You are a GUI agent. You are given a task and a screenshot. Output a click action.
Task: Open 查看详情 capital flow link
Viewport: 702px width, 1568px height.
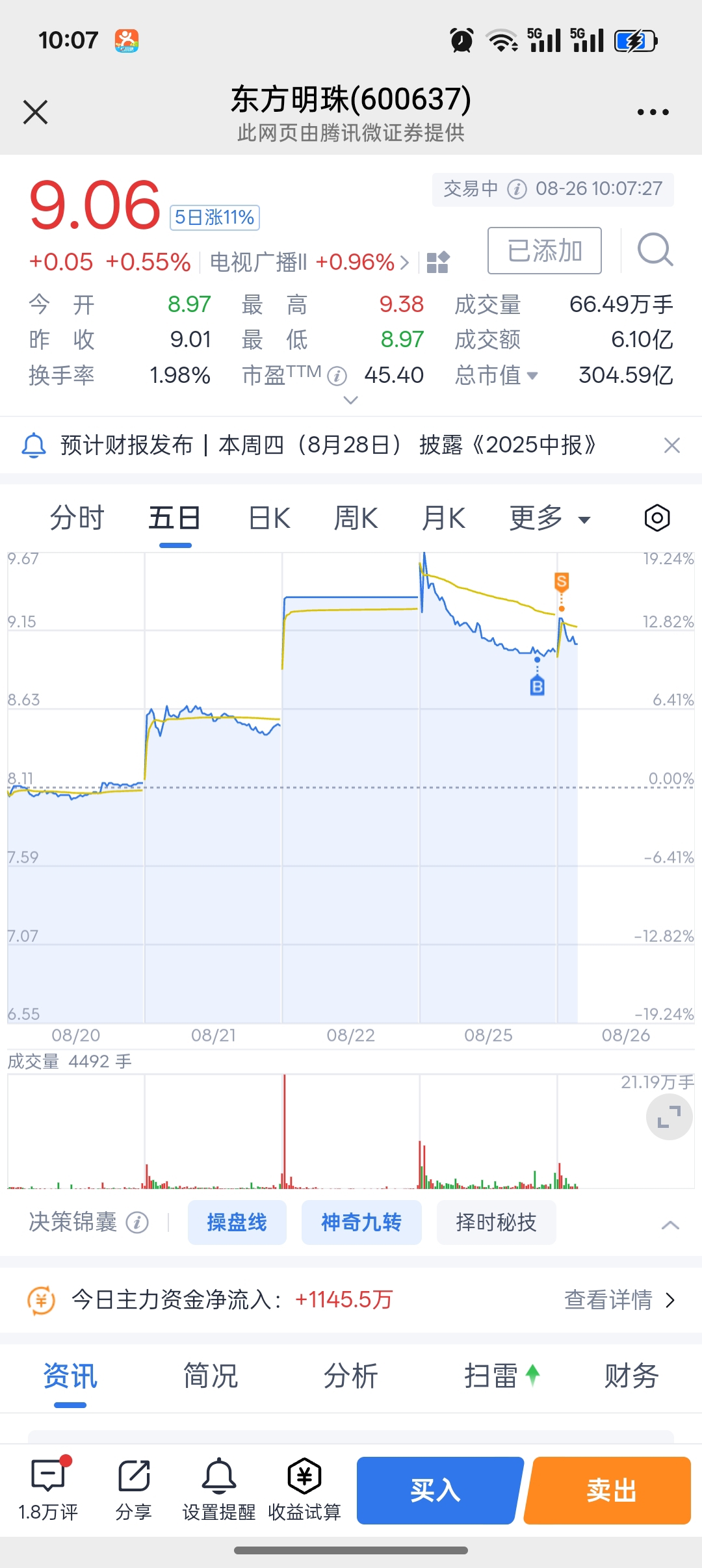(x=620, y=1300)
